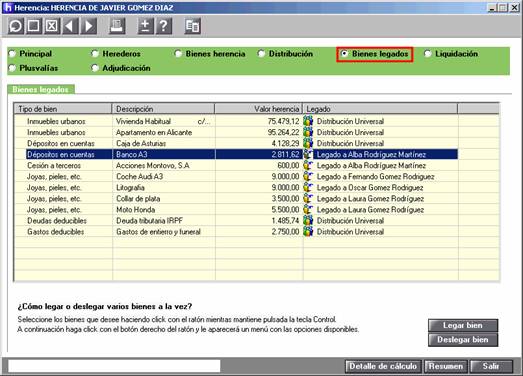Click the documents copy toolbar icon
The height and width of the screenshot is (376, 523).
(x=192, y=26)
